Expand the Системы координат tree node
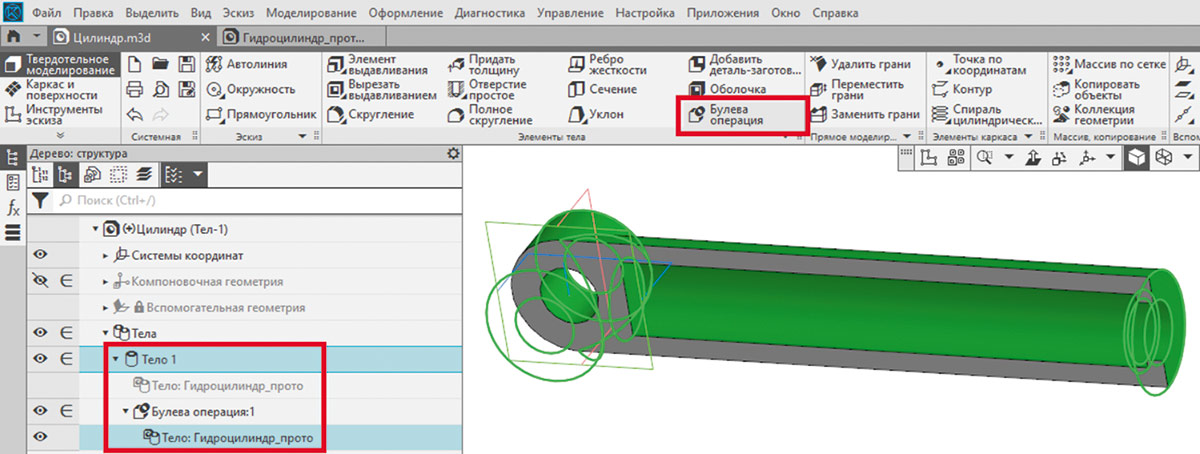 pyautogui.click(x=106, y=255)
